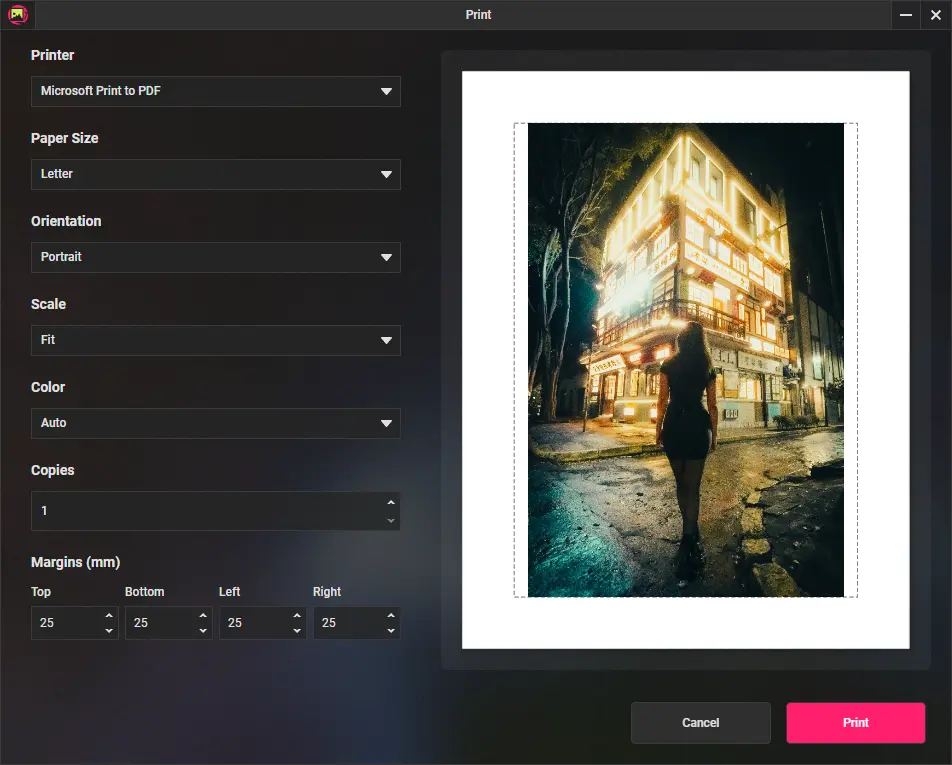Click the Cancel button
The height and width of the screenshot is (765, 952).
[700, 722]
